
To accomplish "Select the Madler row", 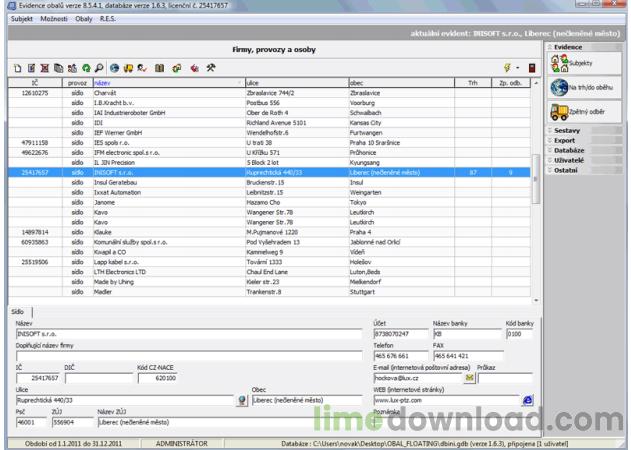I will coord(269,292).
